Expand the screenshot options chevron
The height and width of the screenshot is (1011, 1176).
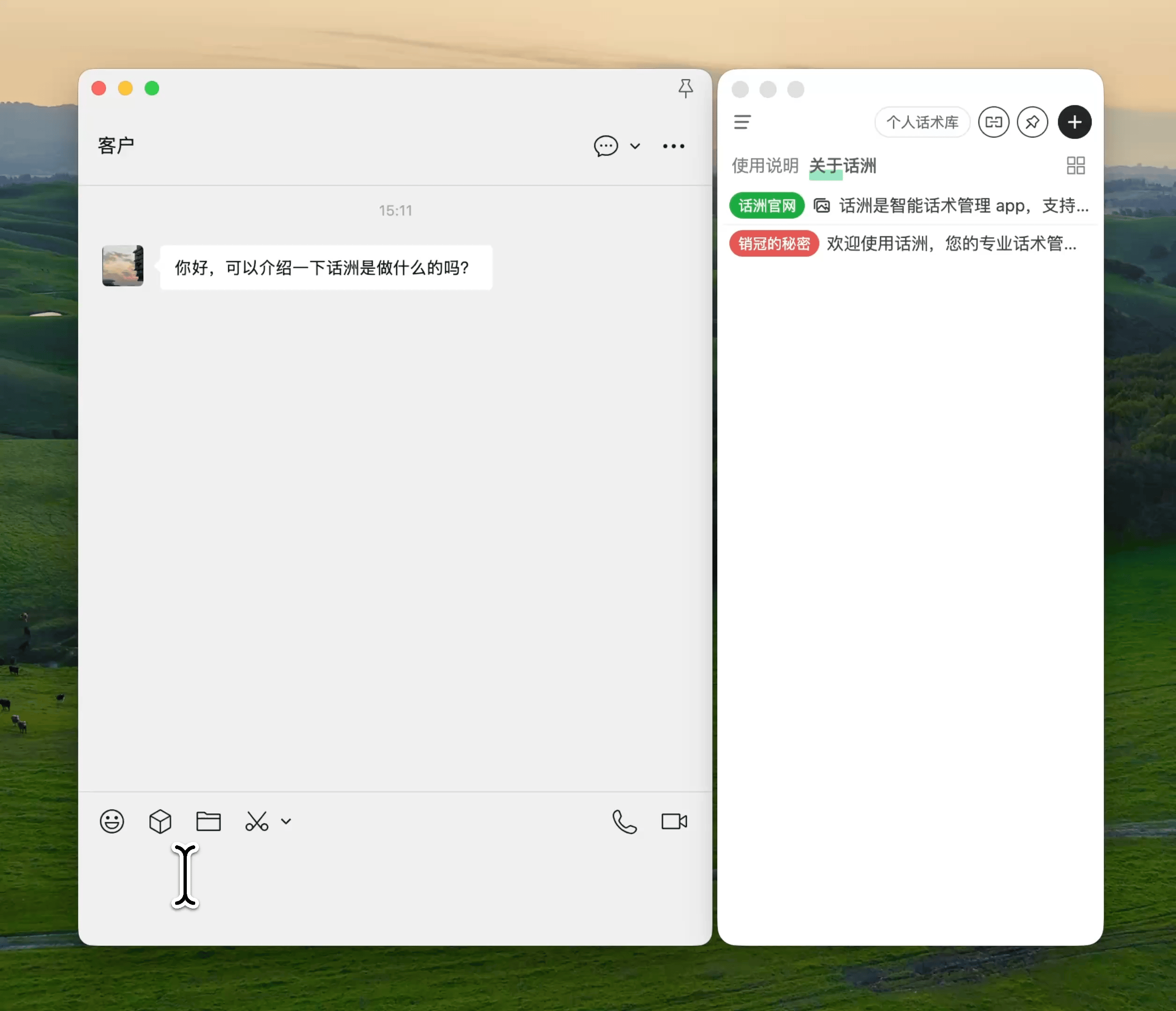tap(286, 821)
